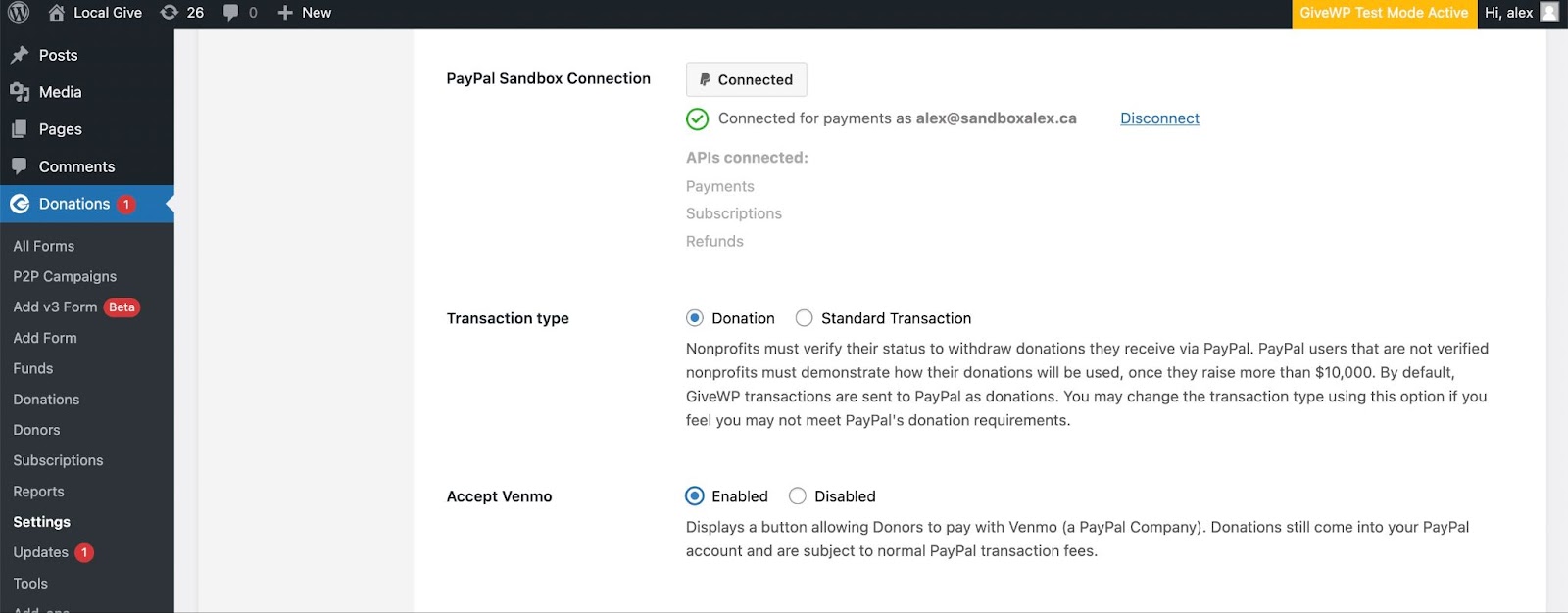Image resolution: width=1568 pixels, height=613 pixels.
Task: Click the GiveWP Donations logo icon
Action: pos(20,204)
